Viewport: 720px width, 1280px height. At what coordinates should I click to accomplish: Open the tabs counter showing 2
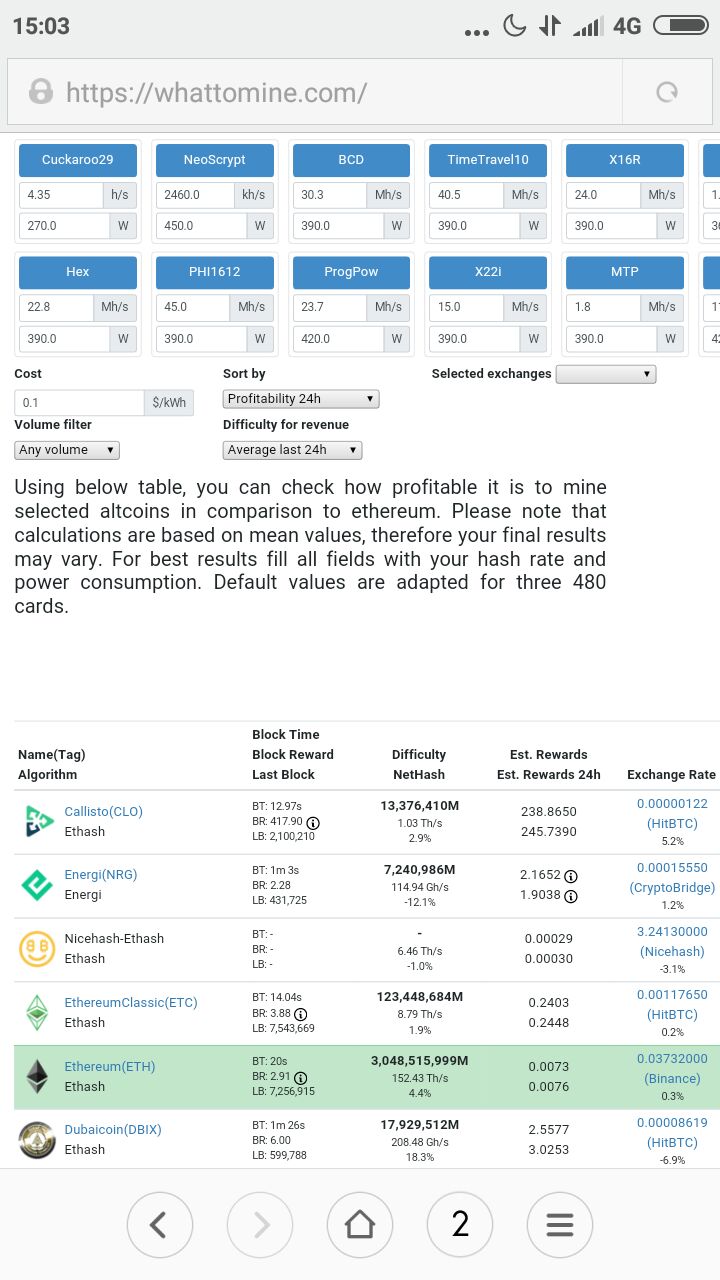pyautogui.click(x=460, y=1224)
